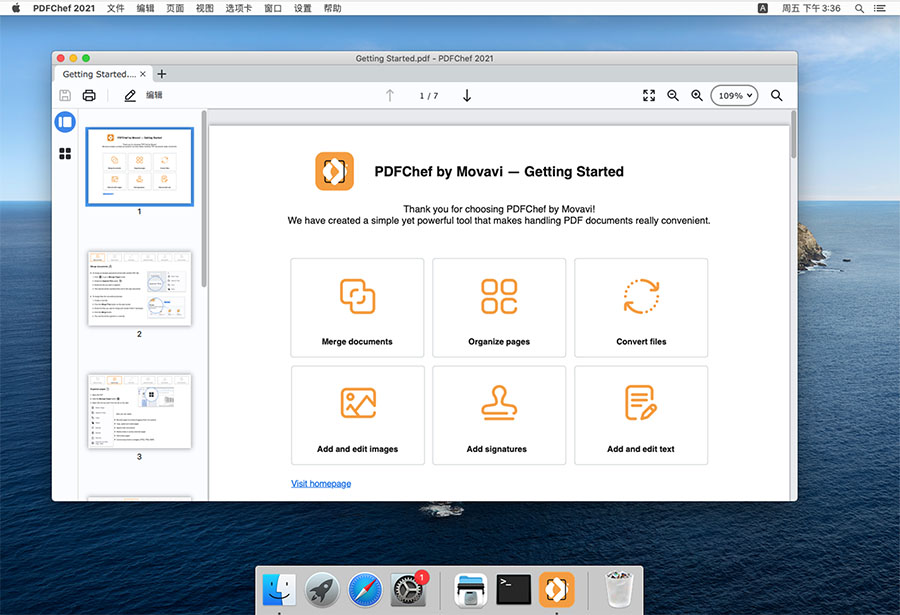Open Terminal from the Dock
This screenshot has width=900, height=615.
click(514, 590)
